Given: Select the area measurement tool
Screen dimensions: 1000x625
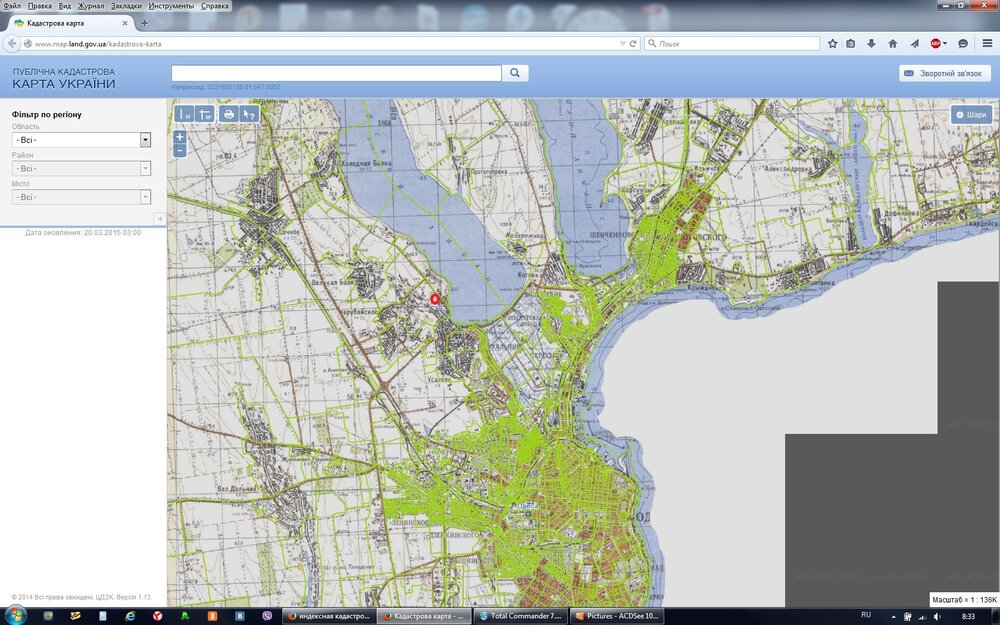Looking at the screenshot, I should pos(204,115).
